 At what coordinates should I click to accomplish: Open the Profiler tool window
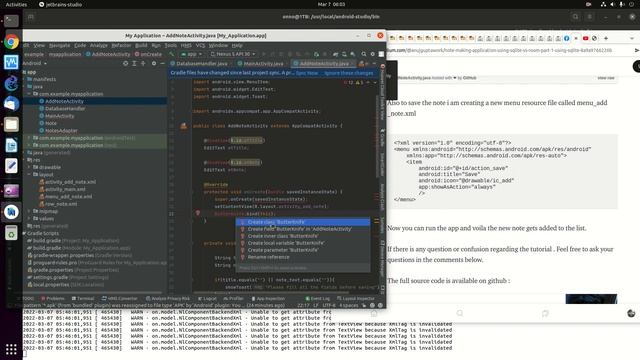click(x=233, y=299)
